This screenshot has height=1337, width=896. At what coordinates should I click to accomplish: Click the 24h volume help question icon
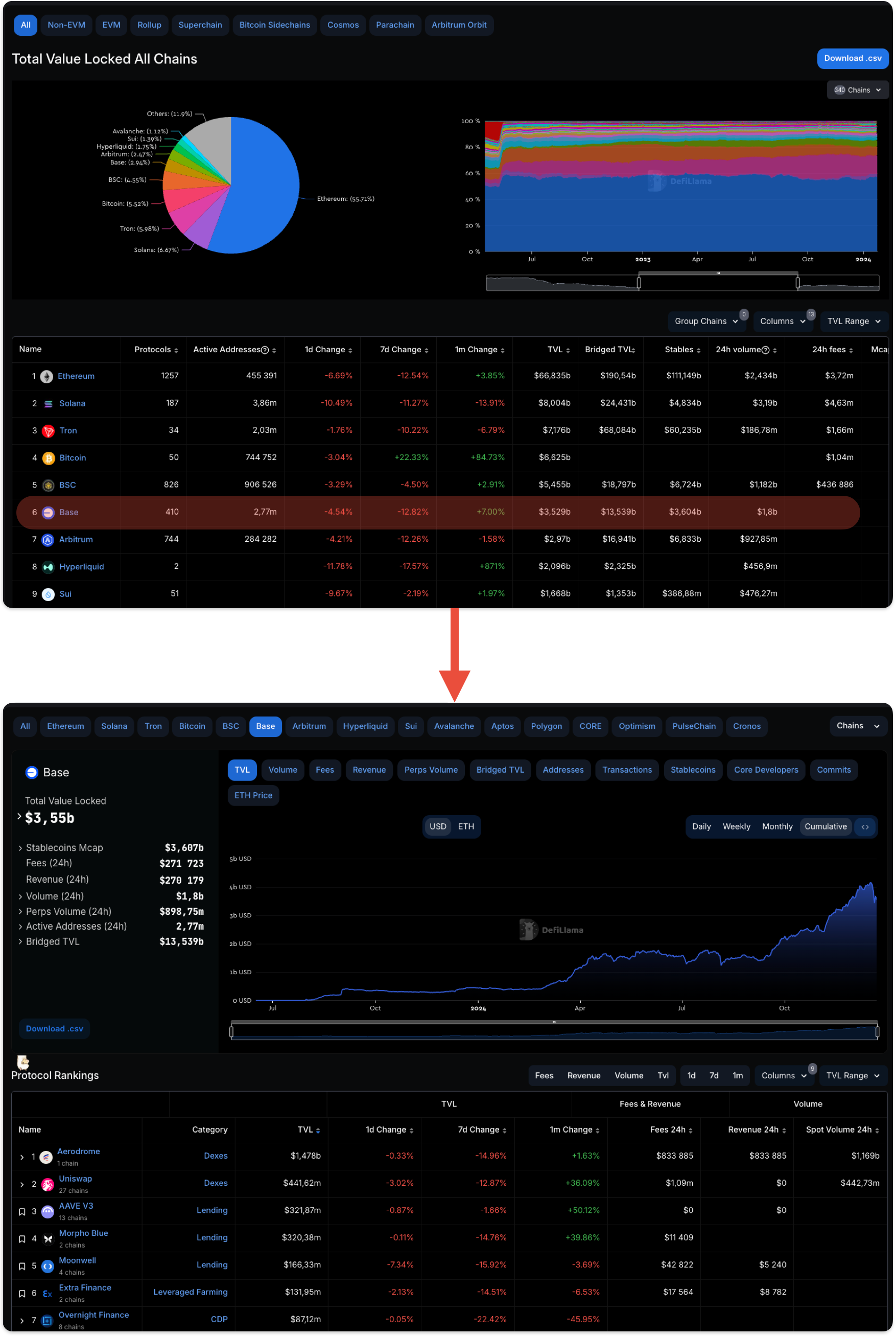[765, 350]
